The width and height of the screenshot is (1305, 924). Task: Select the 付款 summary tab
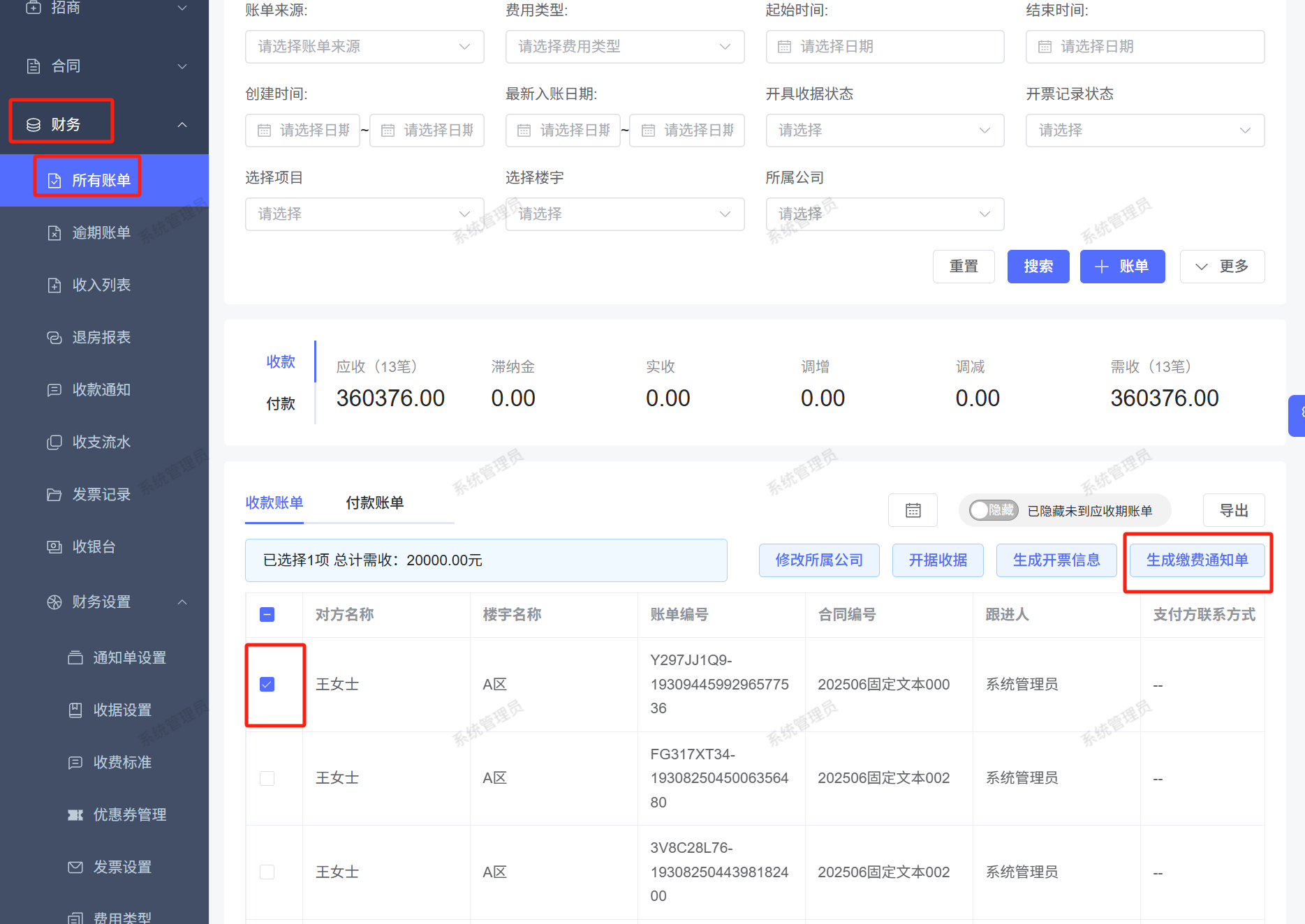click(x=281, y=403)
